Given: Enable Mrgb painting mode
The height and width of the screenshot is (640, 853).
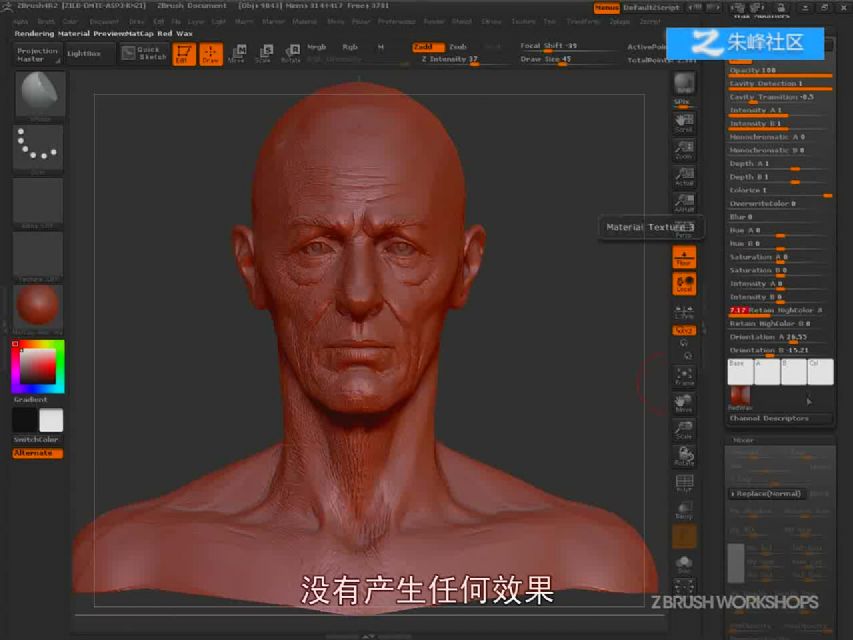Looking at the screenshot, I should pos(317,47).
